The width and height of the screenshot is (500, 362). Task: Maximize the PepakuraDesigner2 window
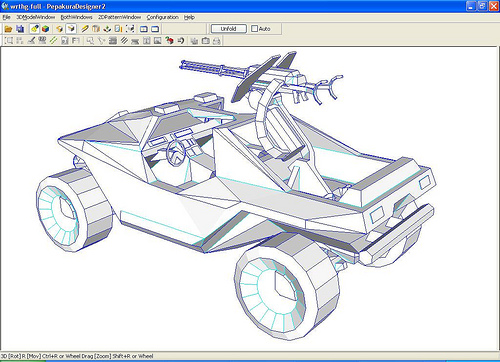(482, 6)
